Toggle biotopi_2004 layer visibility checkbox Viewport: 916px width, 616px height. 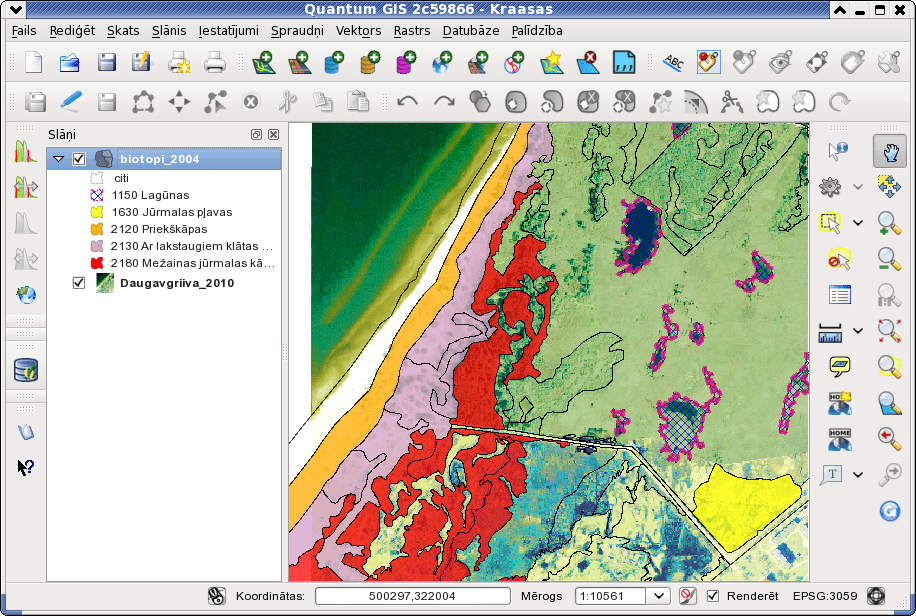point(79,159)
